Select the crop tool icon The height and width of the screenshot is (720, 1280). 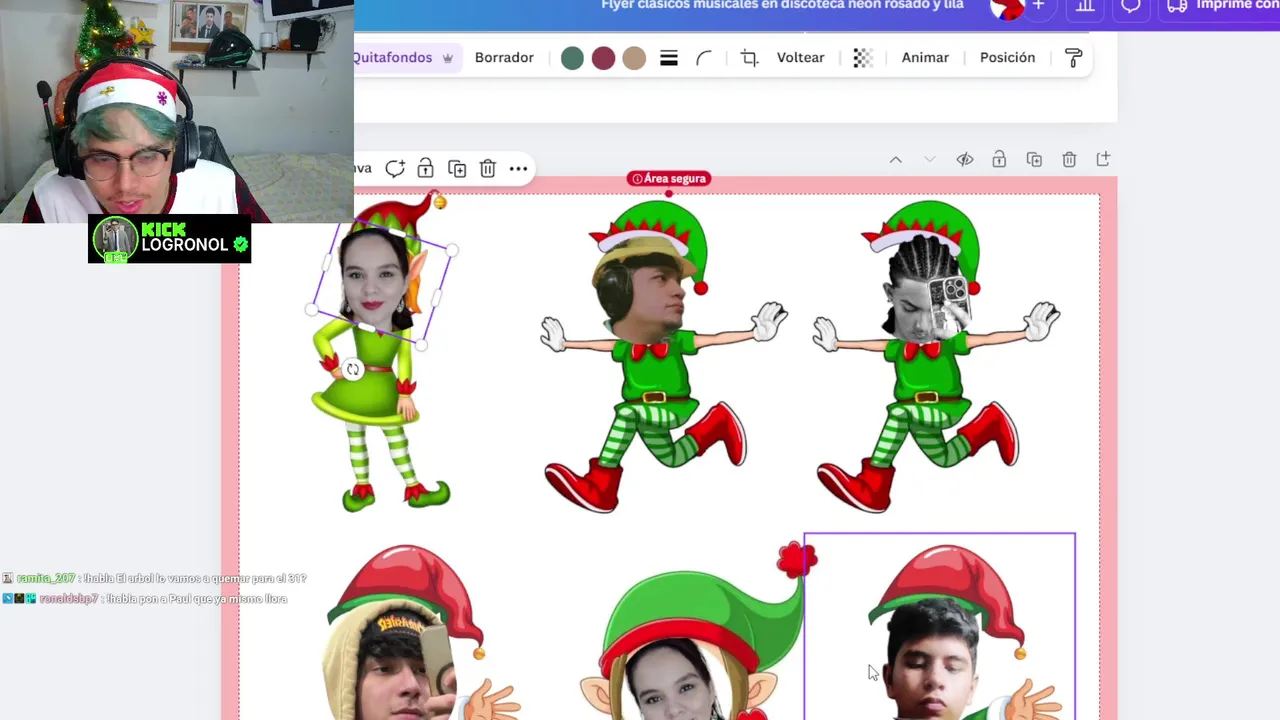coord(749,58)
